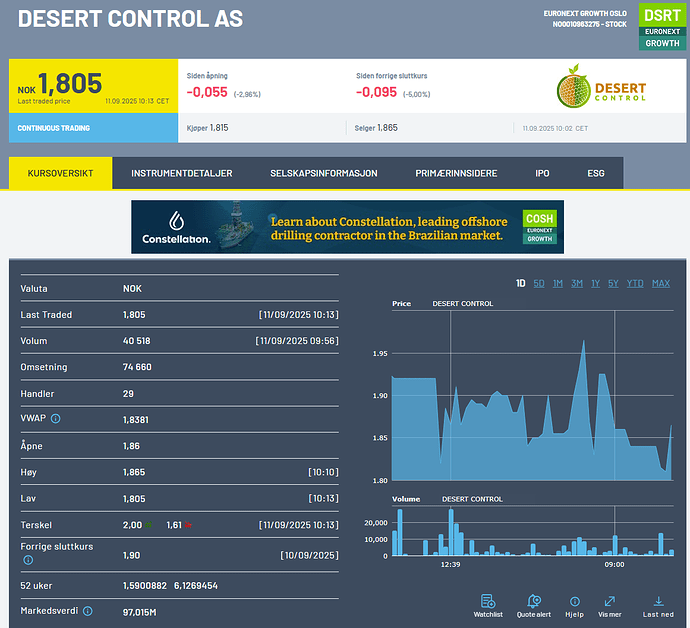Click the Siden forrige sluttkurs -0,095 value
690x628 pixels.
tap(376, 92)
